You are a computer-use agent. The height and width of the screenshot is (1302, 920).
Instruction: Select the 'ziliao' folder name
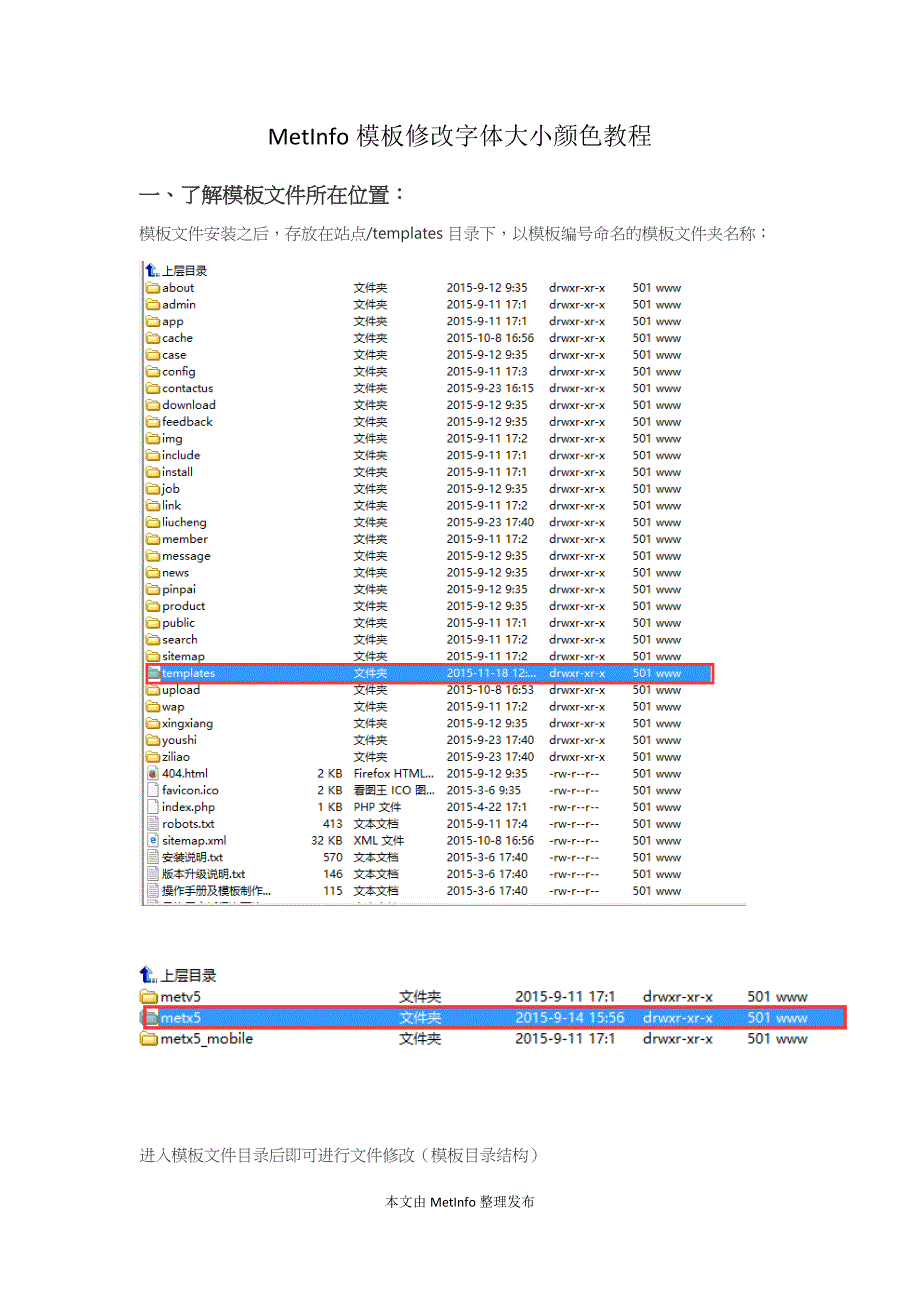coord(176,757)
